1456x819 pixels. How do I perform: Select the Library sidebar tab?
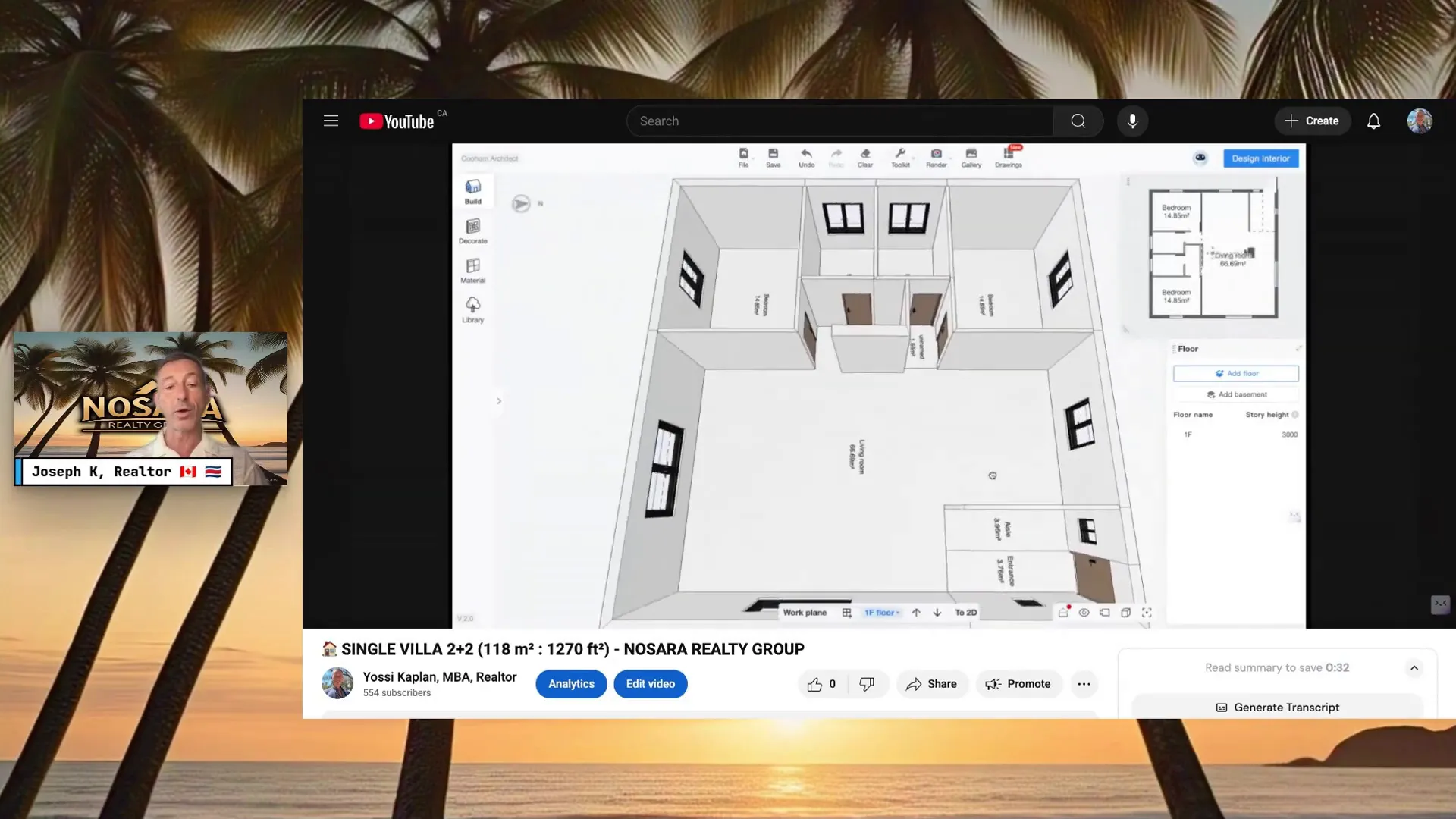(473, 310)
